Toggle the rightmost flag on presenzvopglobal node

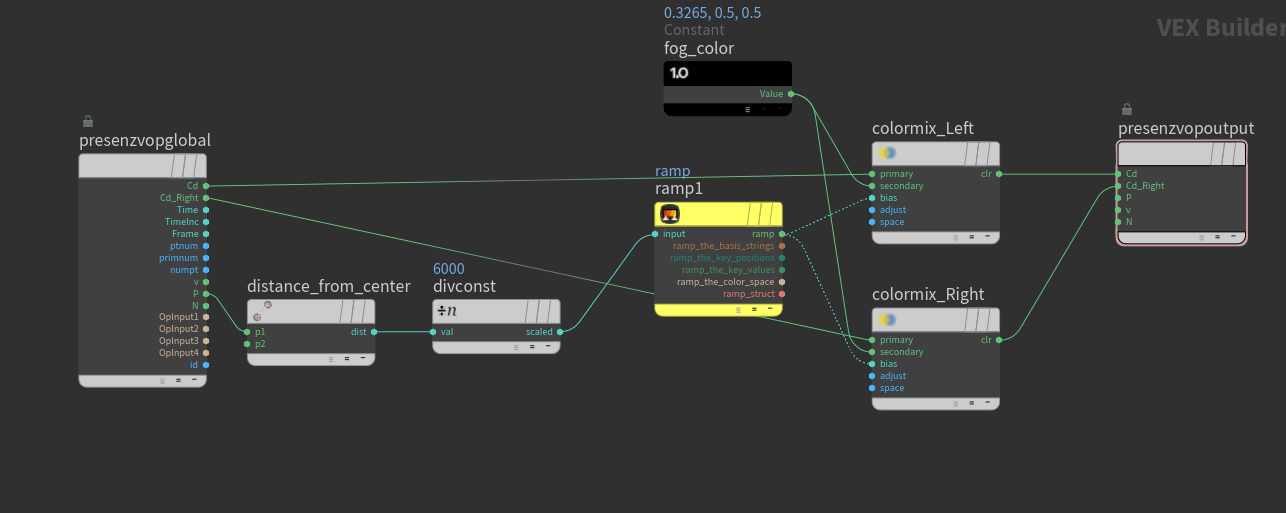[x=198, y=165]
